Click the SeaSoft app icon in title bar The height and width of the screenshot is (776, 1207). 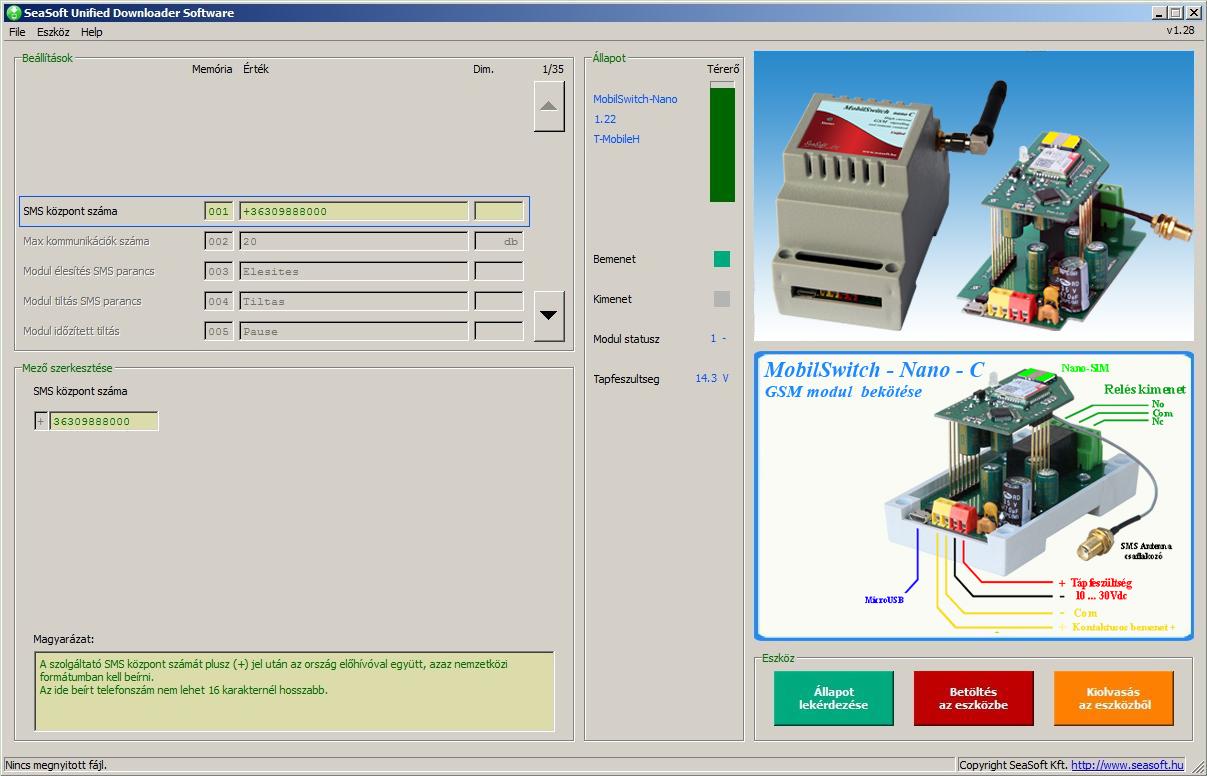pyautogui.click(x=13, y=13)
